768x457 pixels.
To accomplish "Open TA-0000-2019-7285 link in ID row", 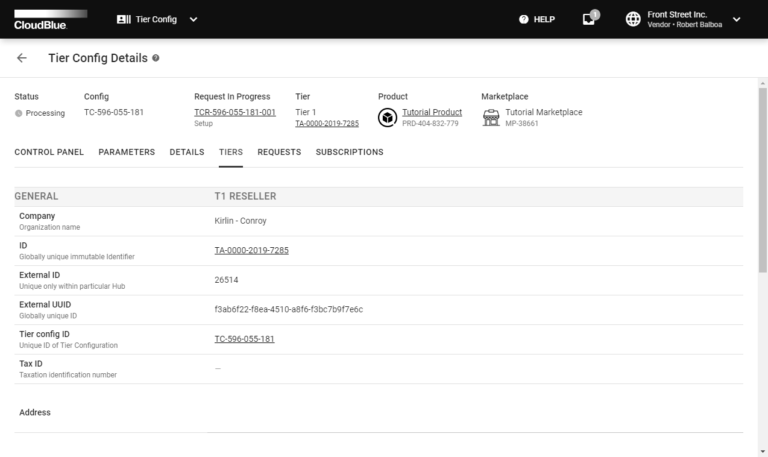I will pos(251,250).
